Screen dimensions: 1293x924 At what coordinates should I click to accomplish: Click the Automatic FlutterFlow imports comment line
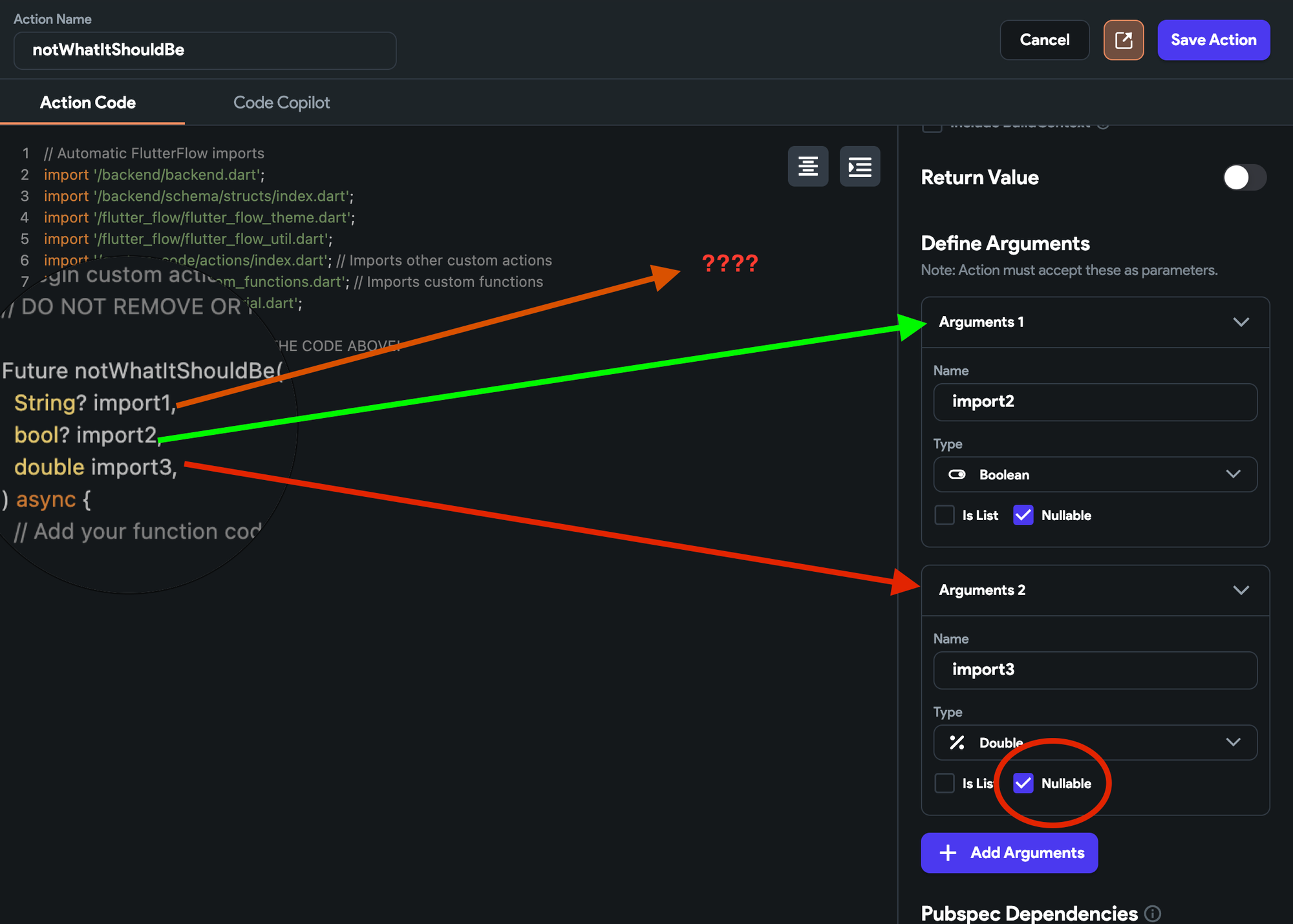tap(154, 153)
